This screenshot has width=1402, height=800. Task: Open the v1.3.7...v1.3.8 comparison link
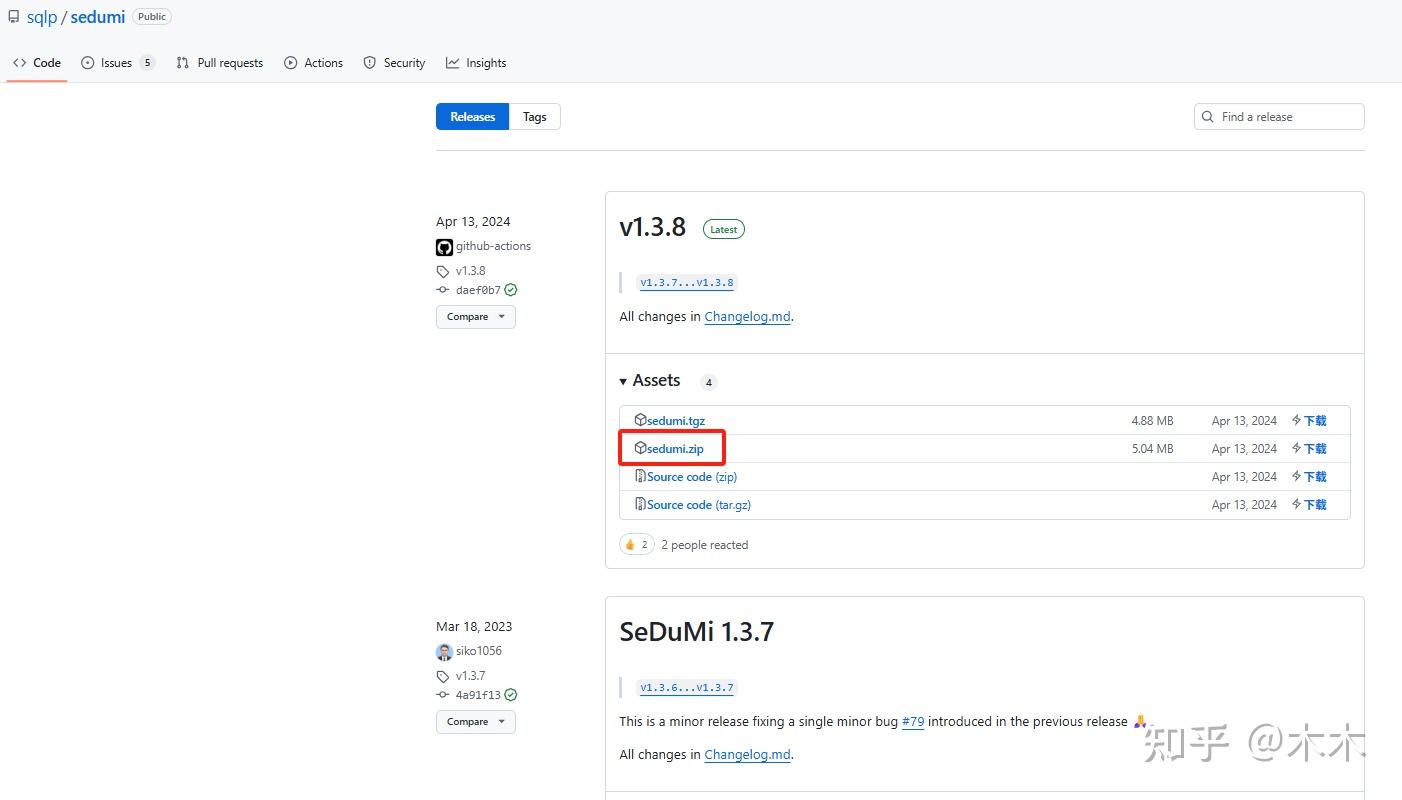tap(687, 283)
